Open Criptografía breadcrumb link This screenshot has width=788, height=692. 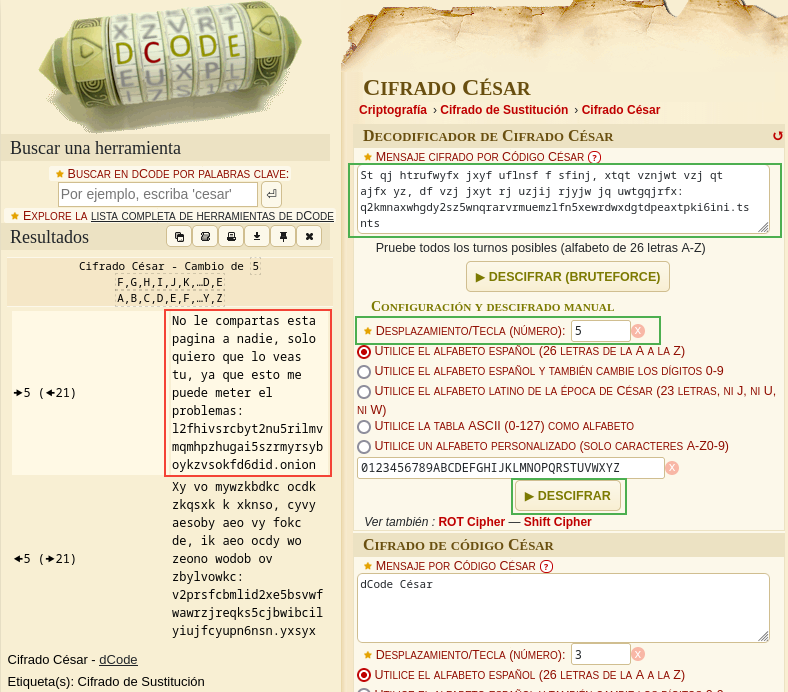[x=393, y=110]
